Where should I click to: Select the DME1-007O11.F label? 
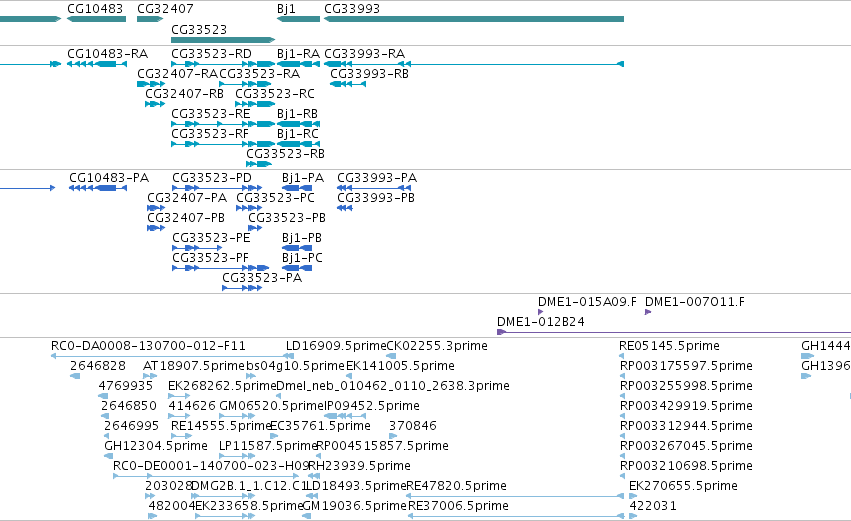[695, 302]
